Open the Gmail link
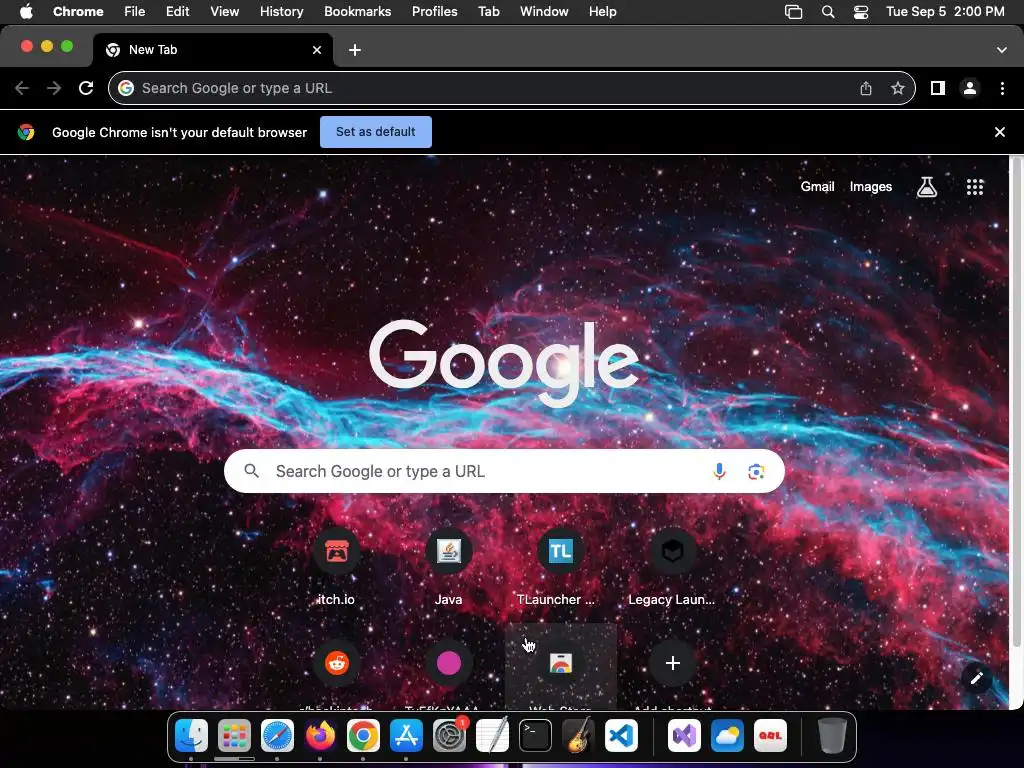Screen dimensions: 1024x768 [818, 187]
